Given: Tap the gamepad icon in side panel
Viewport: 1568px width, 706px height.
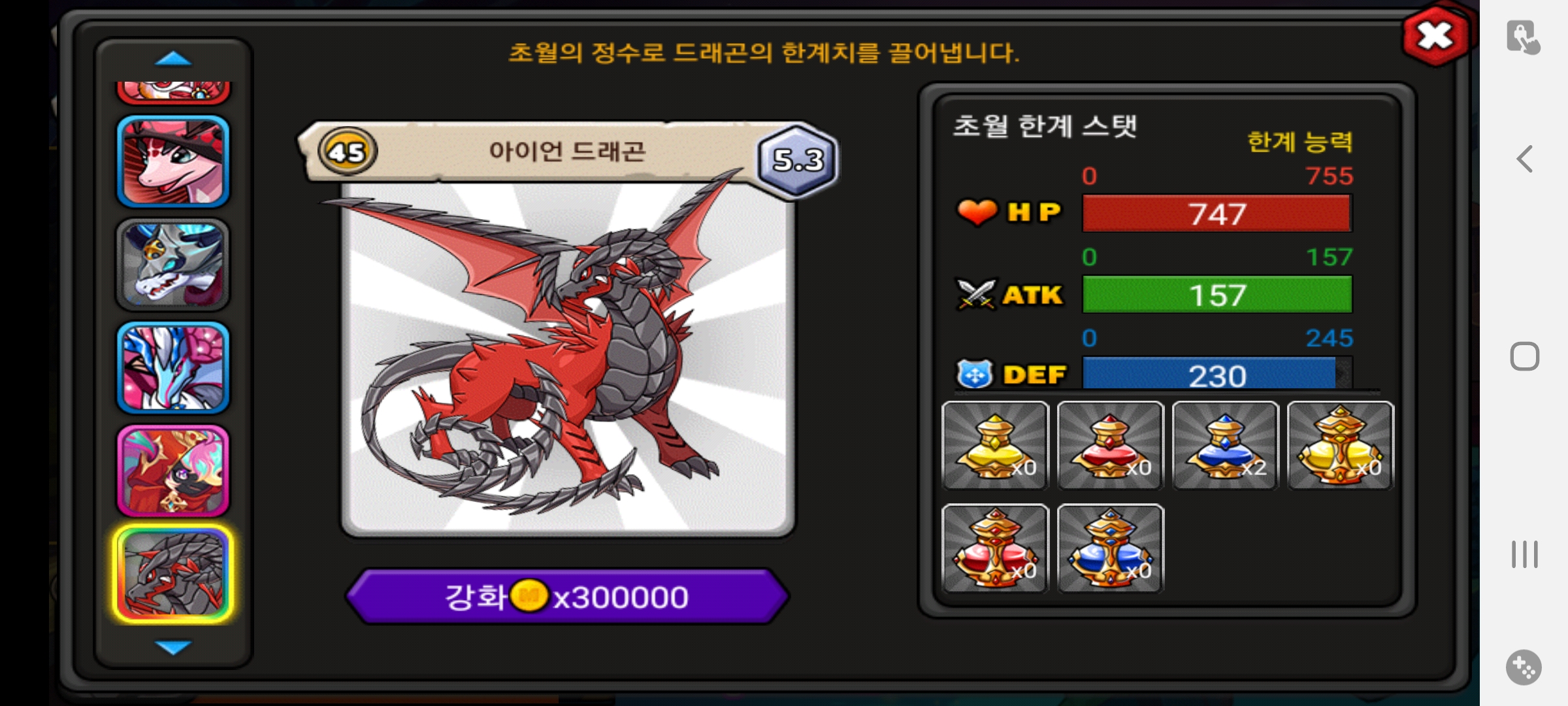Looking at the screenshot, I should click(1524, 667).
